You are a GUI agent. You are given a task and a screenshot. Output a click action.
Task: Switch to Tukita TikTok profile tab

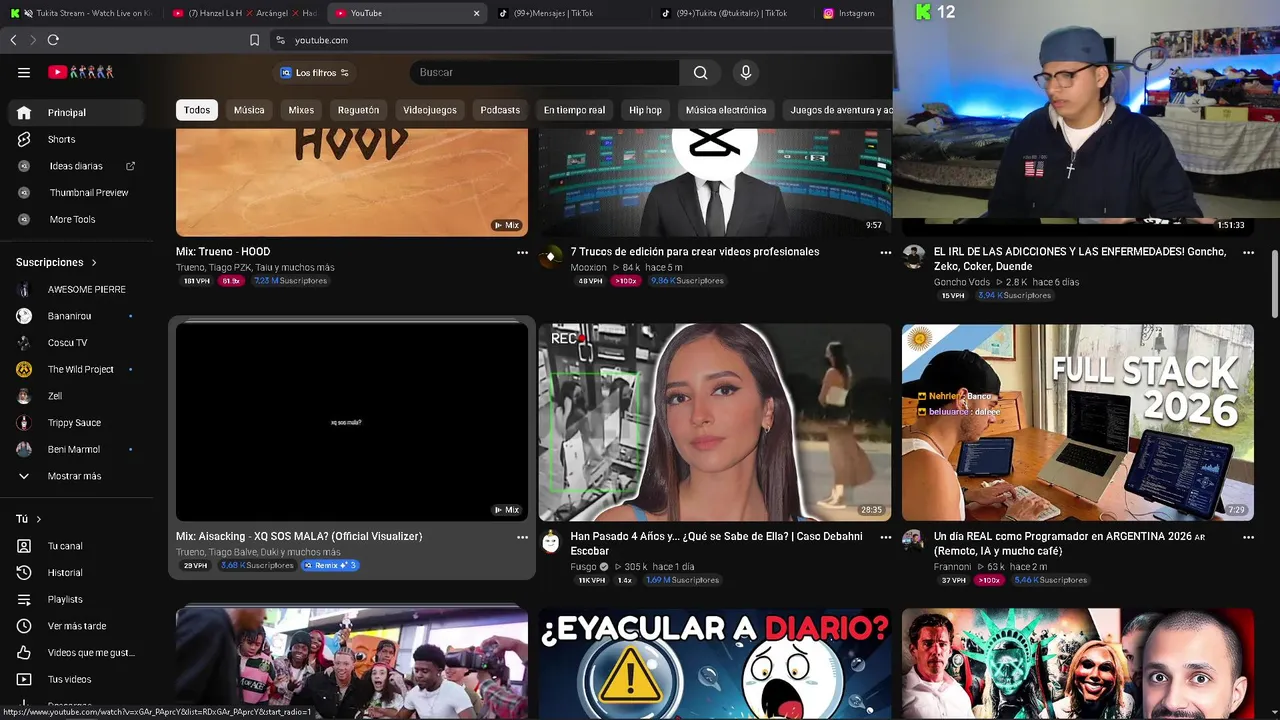pos(734,13)
